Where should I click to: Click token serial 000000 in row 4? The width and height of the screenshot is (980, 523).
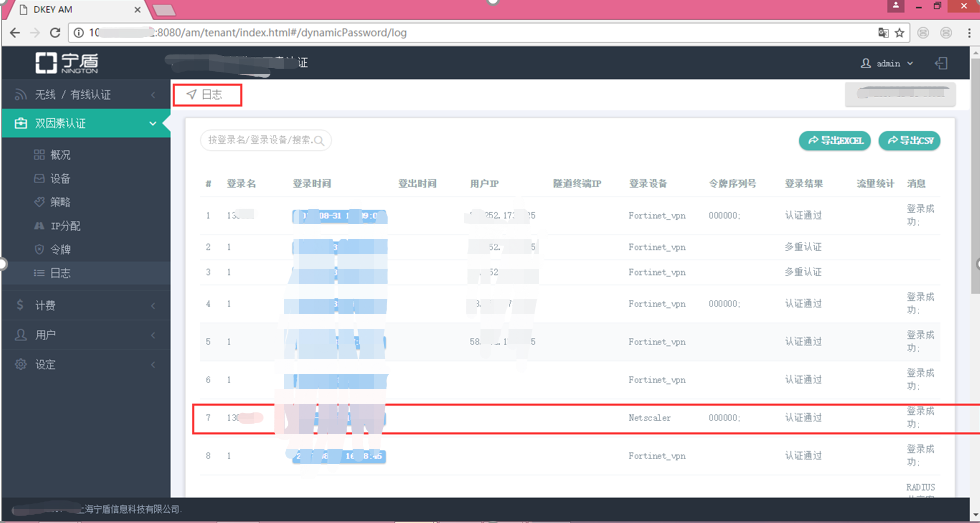[724, 304]
